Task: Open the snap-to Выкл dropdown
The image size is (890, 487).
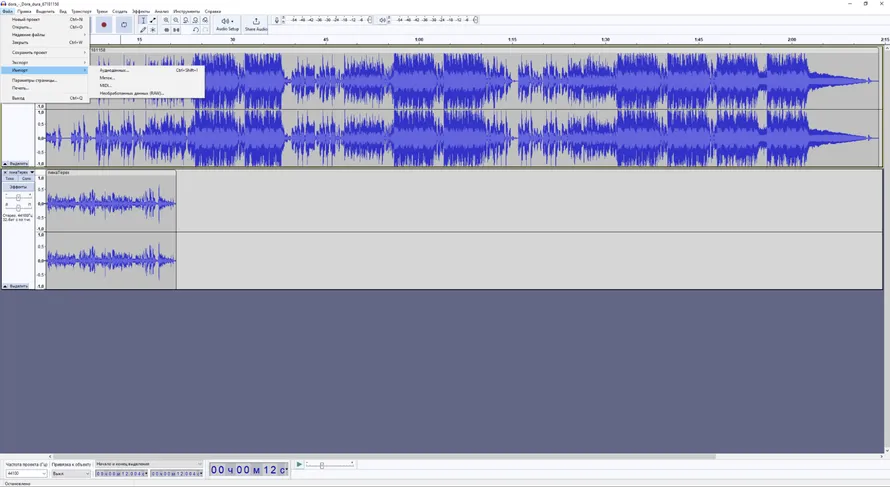Action: tap(71, 473)
